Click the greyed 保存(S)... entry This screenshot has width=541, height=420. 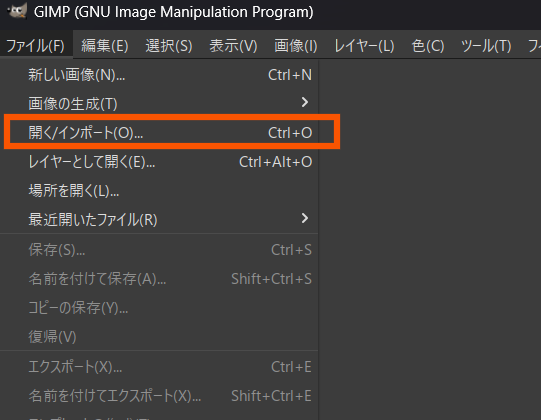coord(159,250)
